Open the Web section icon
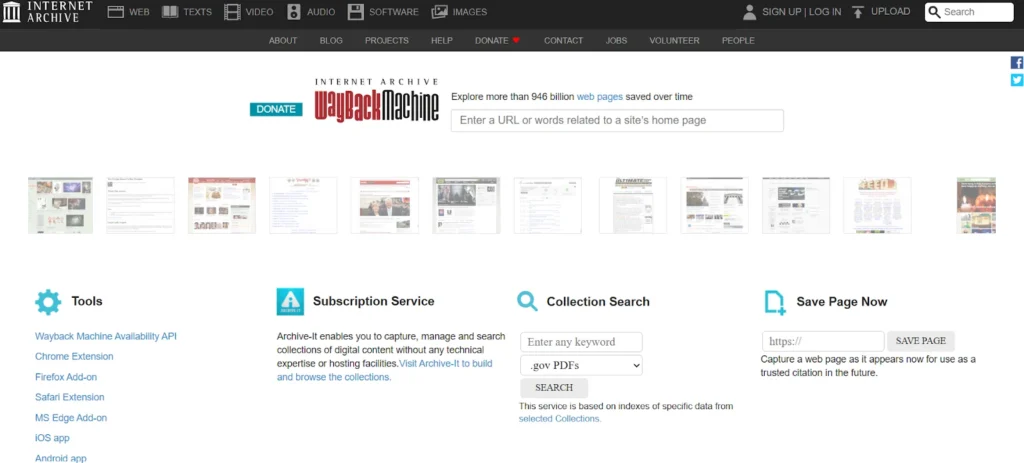Screen dimensions: 1024x463 click(116, 12)
